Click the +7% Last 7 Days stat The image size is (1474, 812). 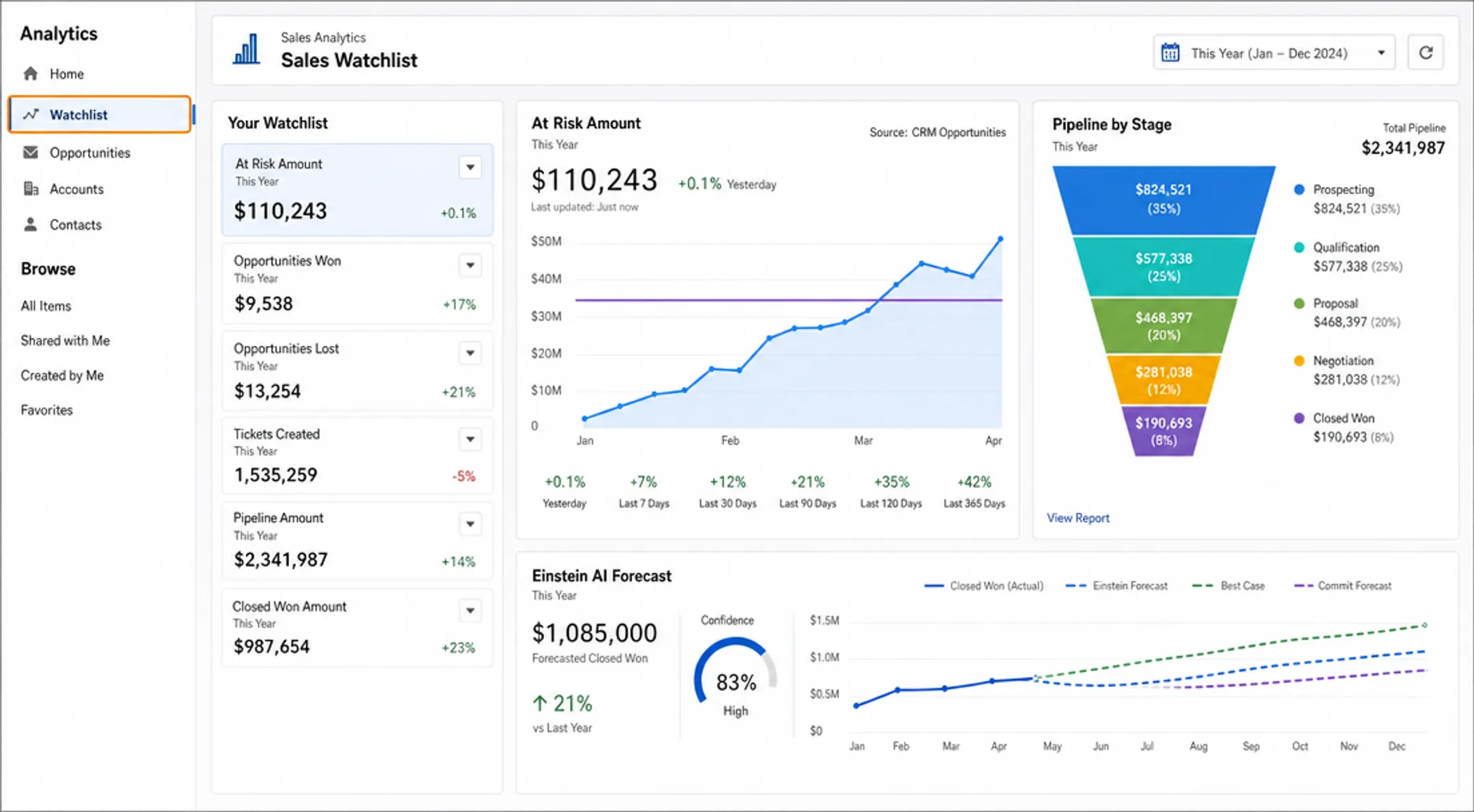pyautogui.click(x=644, y=491)
